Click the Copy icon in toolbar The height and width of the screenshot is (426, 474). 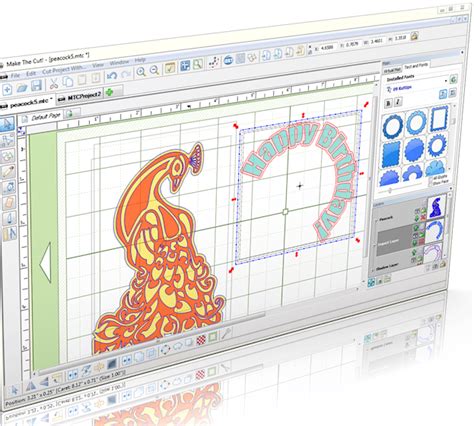pyautogui.click(x=68, y=81)
